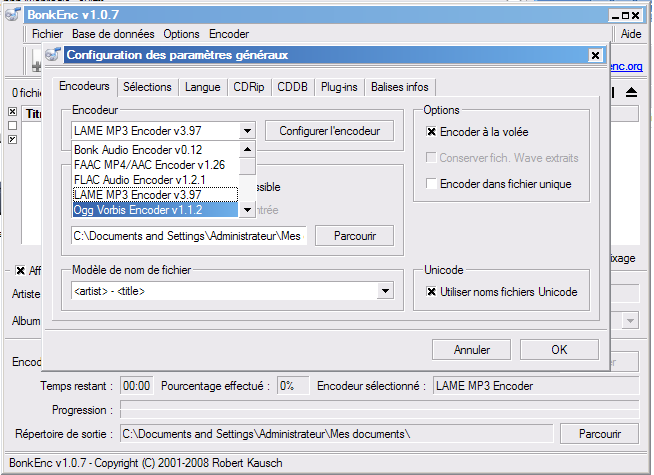Choose Ogg Vorbis Encoder v1.1.2
654x475 pixels.
[x=156, y=210]
